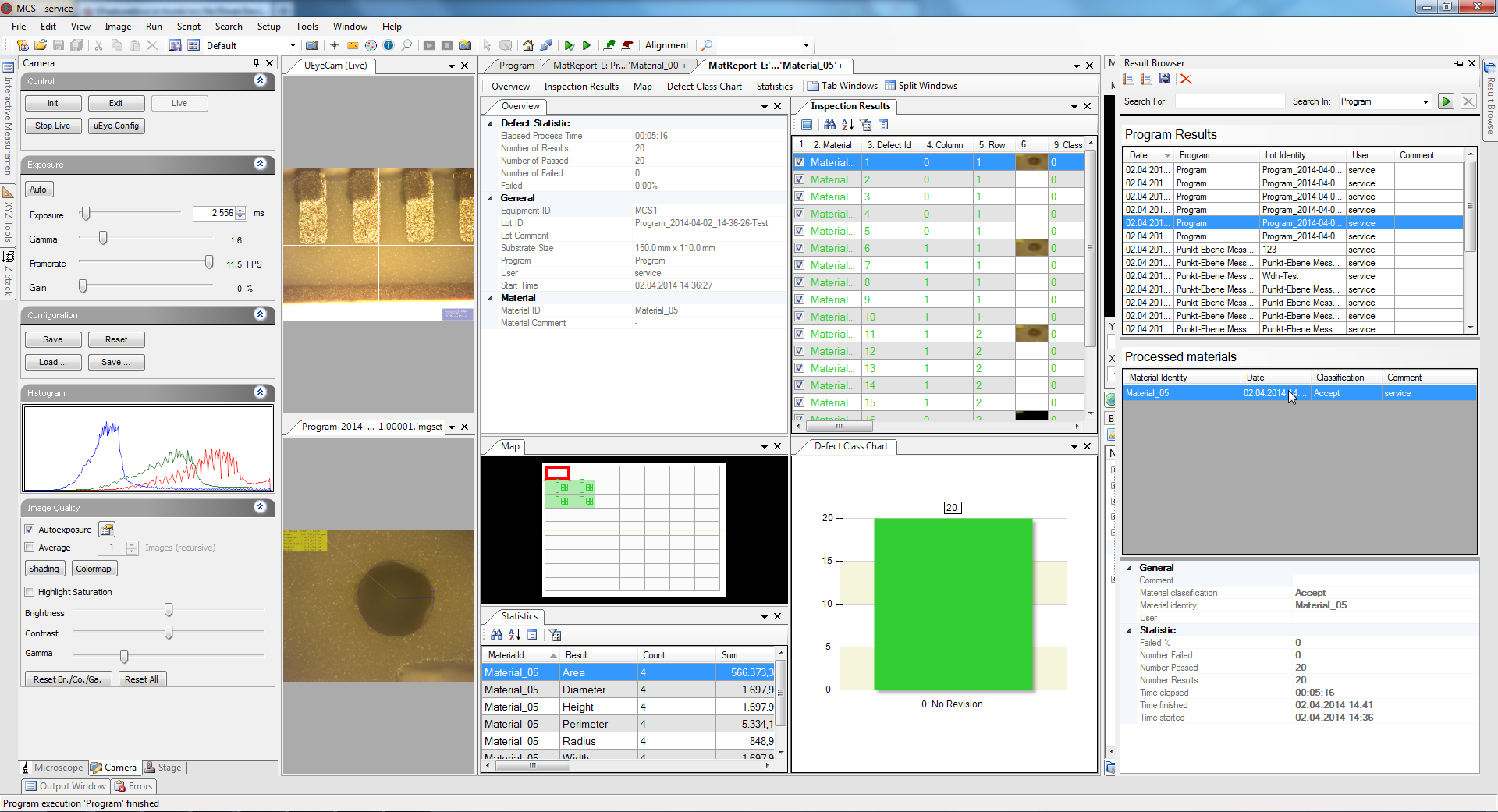The width and height of the screenshot is (1498, 812).
Task: Click the Stop Live button
Action: [52, 126]
